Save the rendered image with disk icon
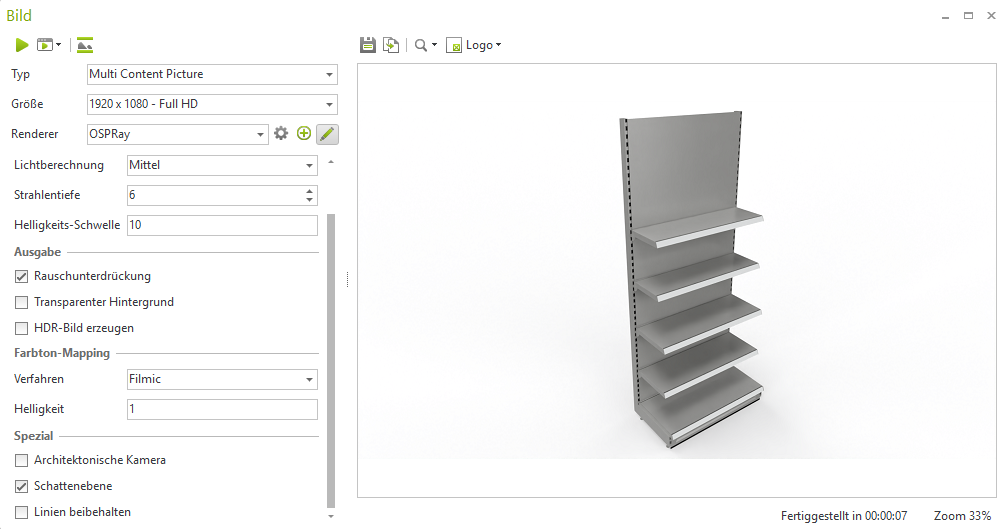1007x529 pixels. coord(368,45)
